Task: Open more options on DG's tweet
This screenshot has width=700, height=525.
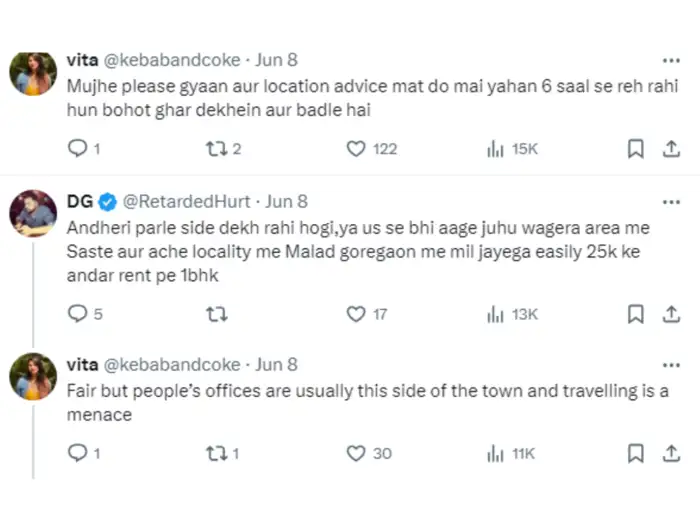Action: coord(671,201)
